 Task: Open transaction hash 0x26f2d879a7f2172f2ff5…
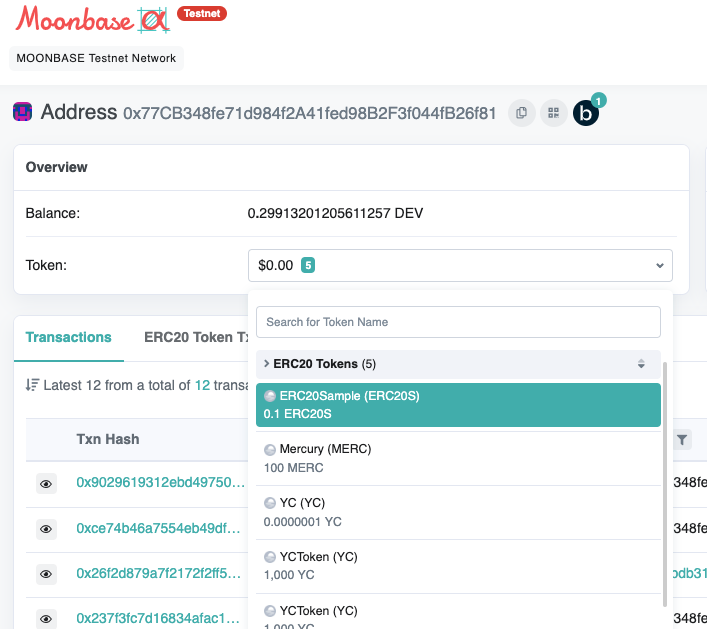[158, 573]
